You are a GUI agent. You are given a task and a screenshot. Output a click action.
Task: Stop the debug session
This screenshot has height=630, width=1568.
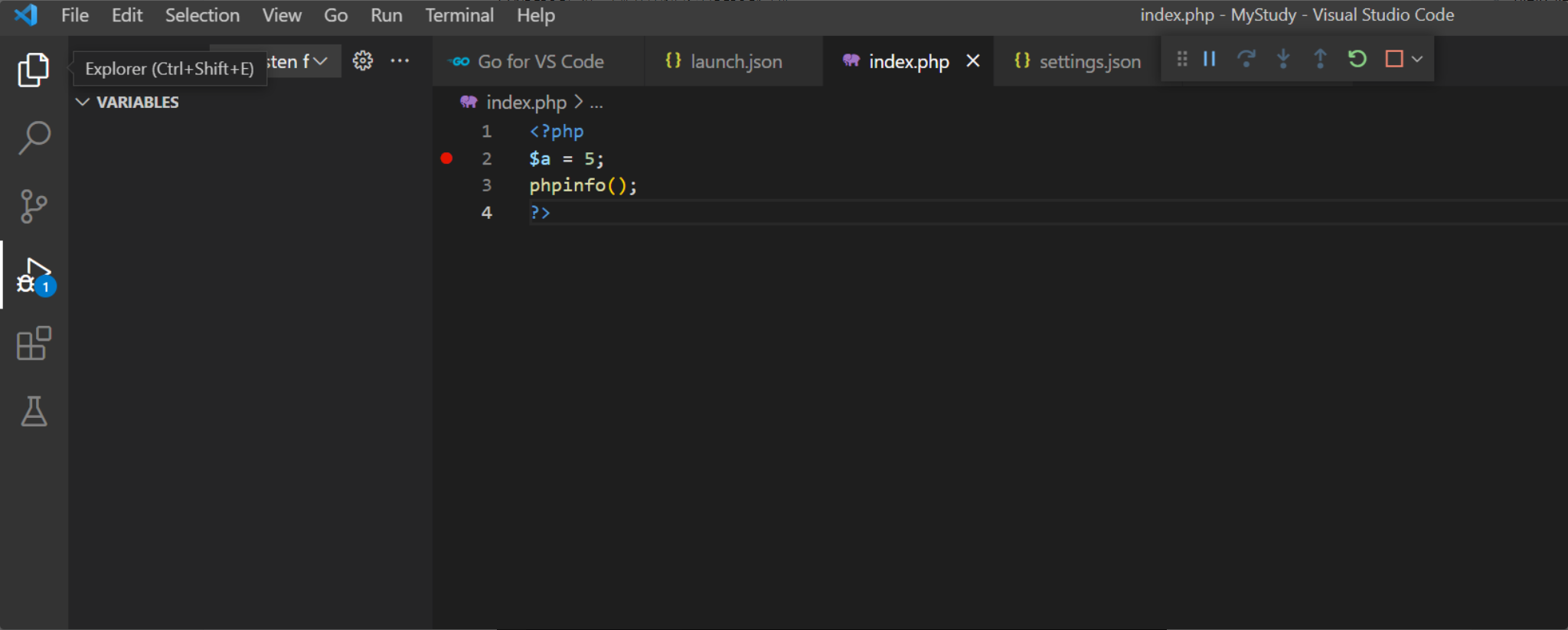(1394, 59)
